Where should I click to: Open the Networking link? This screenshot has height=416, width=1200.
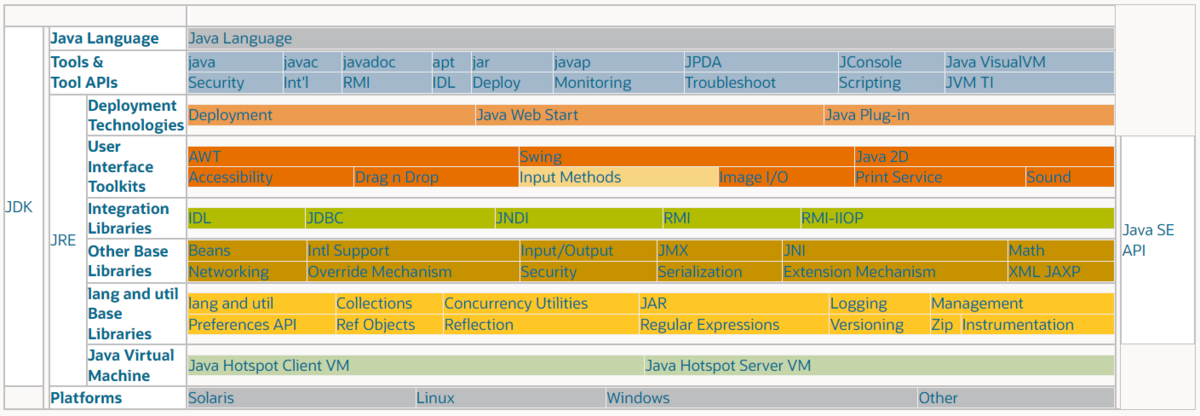click(x=228, y=271)
